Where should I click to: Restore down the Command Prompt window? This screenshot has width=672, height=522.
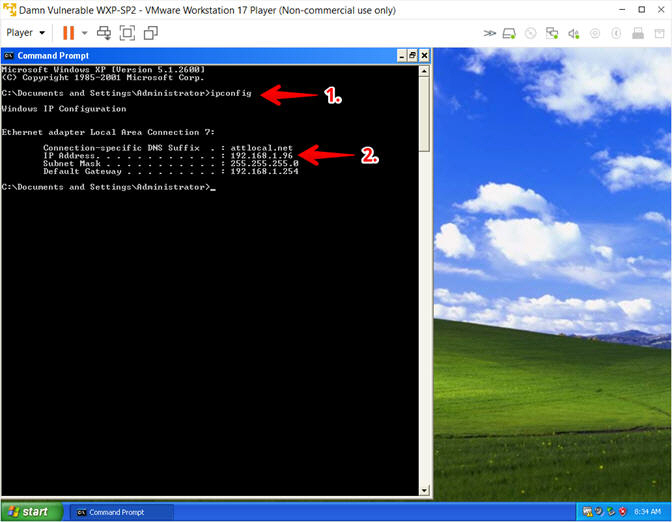pos(412,56)
